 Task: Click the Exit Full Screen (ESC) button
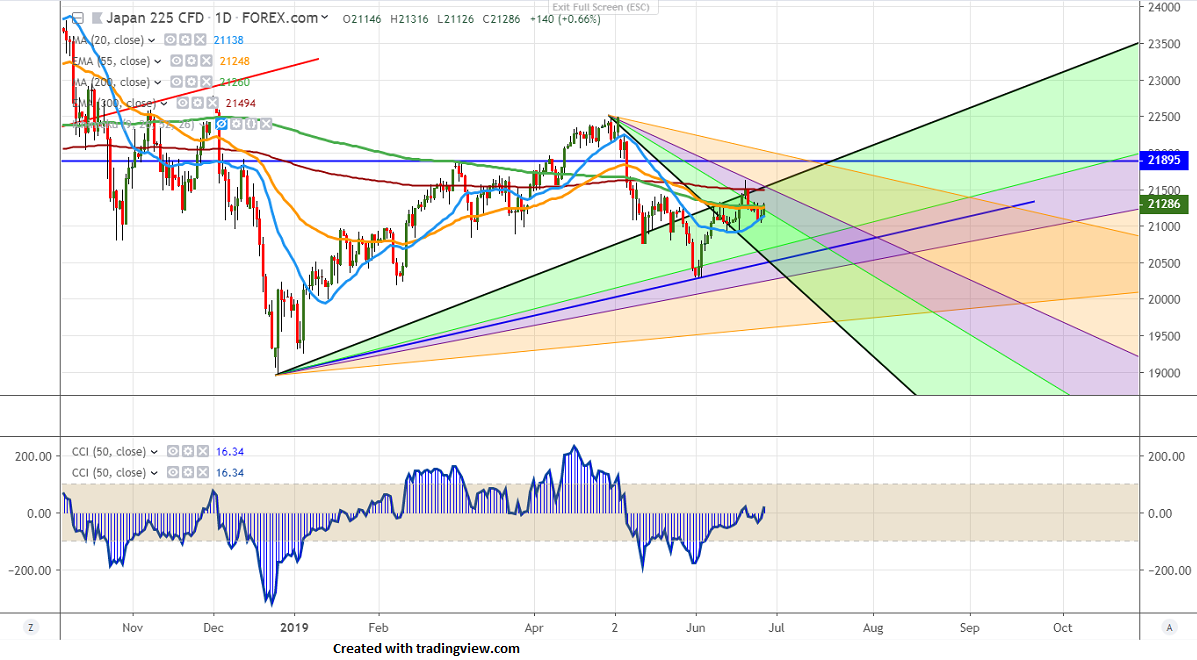tap(601, 8)
